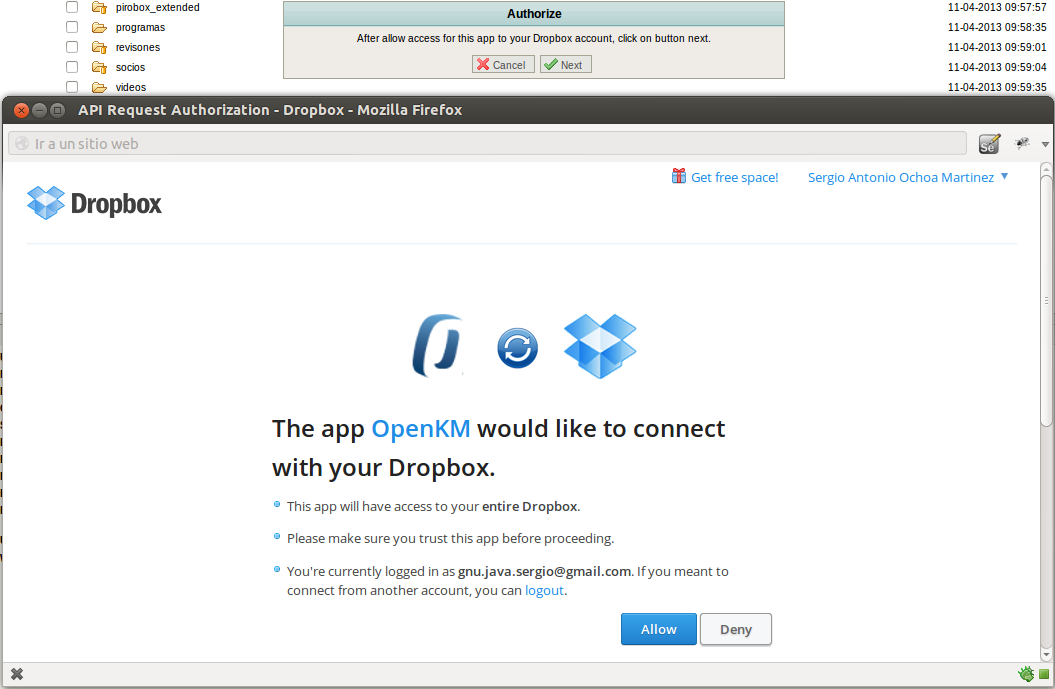Image resolution: width=1055 pixels, height=689 pixels.
Task: Select the socios folder name
Action: point(131,67)
